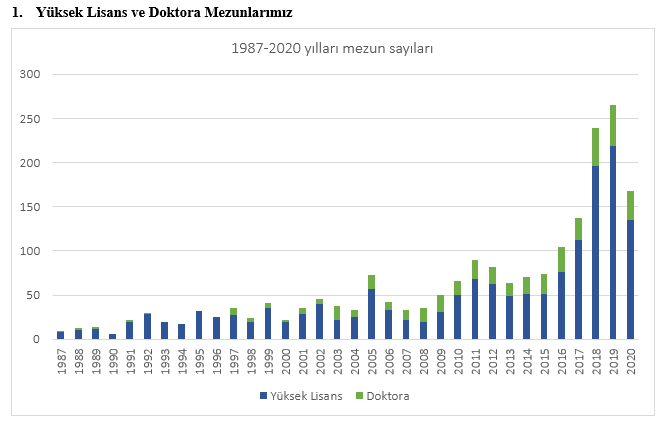Screen dimensions: 670x427
Task: Click the green Doktora legend swatch
Action: coord(359,396)
